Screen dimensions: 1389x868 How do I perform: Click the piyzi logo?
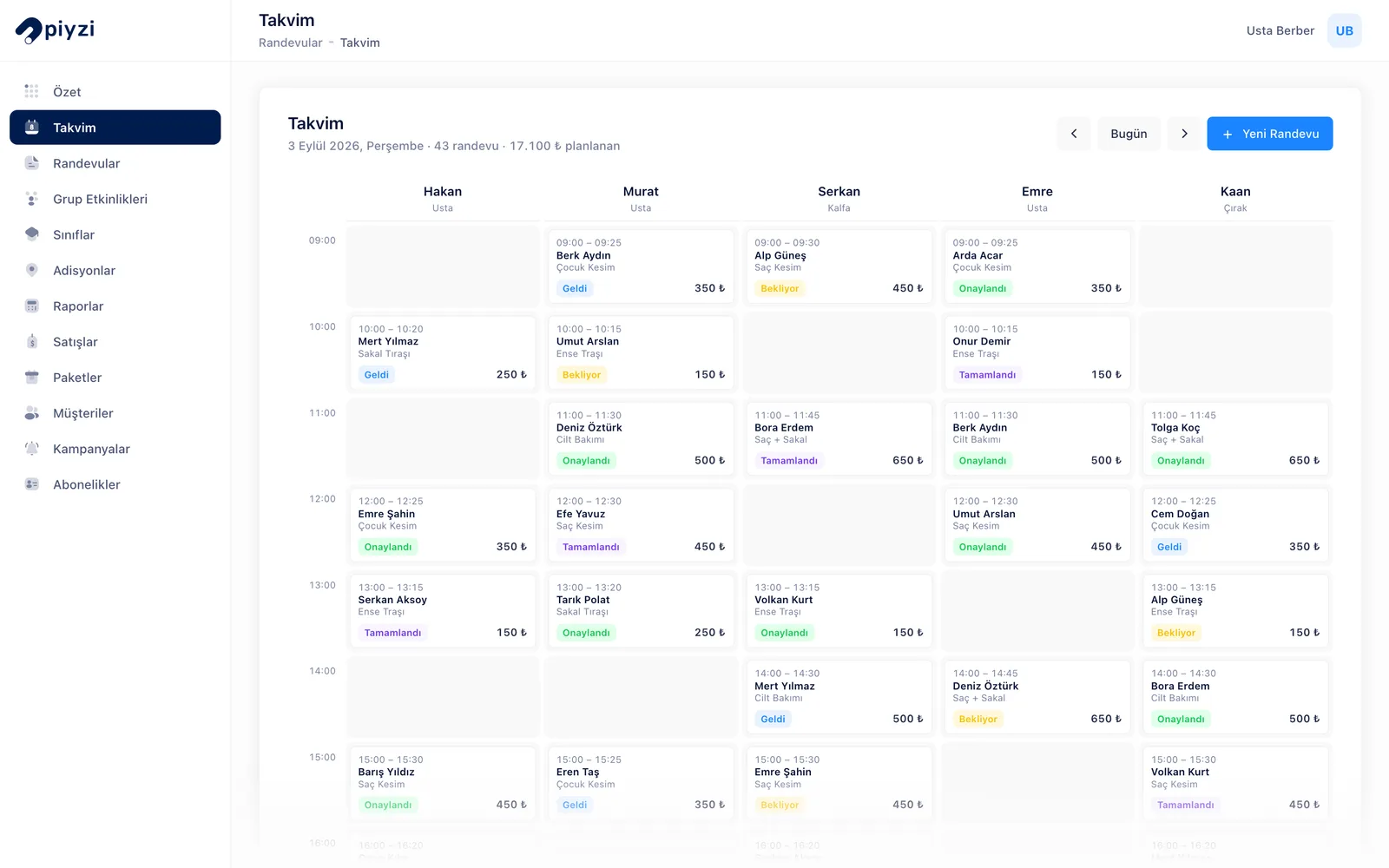(x=55, y=30)
